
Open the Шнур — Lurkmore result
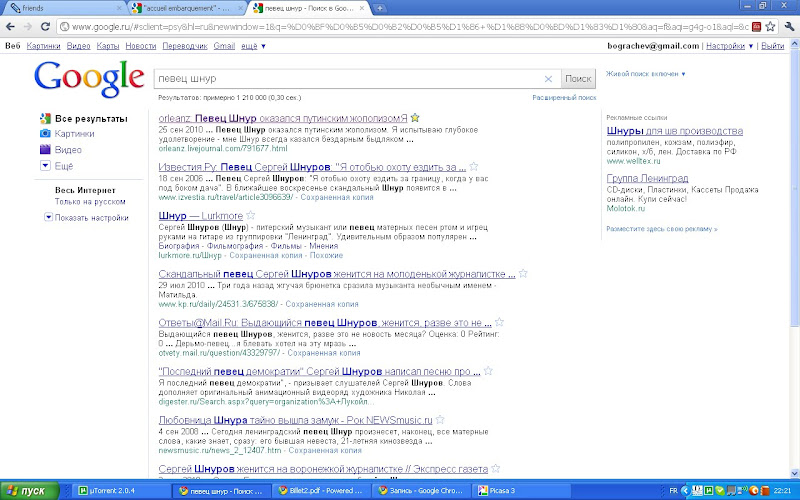coord(201,215)
